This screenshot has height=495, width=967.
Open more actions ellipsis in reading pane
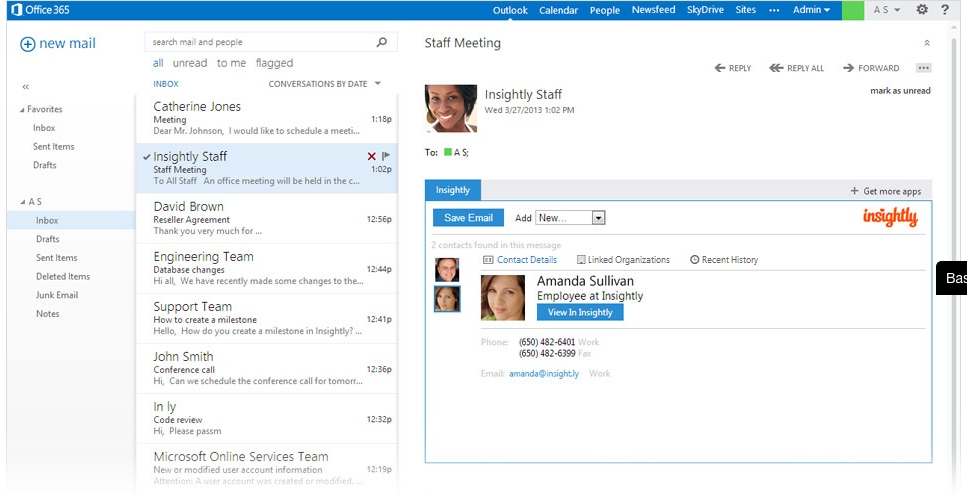pyautogui.click(x=923, y=68)
